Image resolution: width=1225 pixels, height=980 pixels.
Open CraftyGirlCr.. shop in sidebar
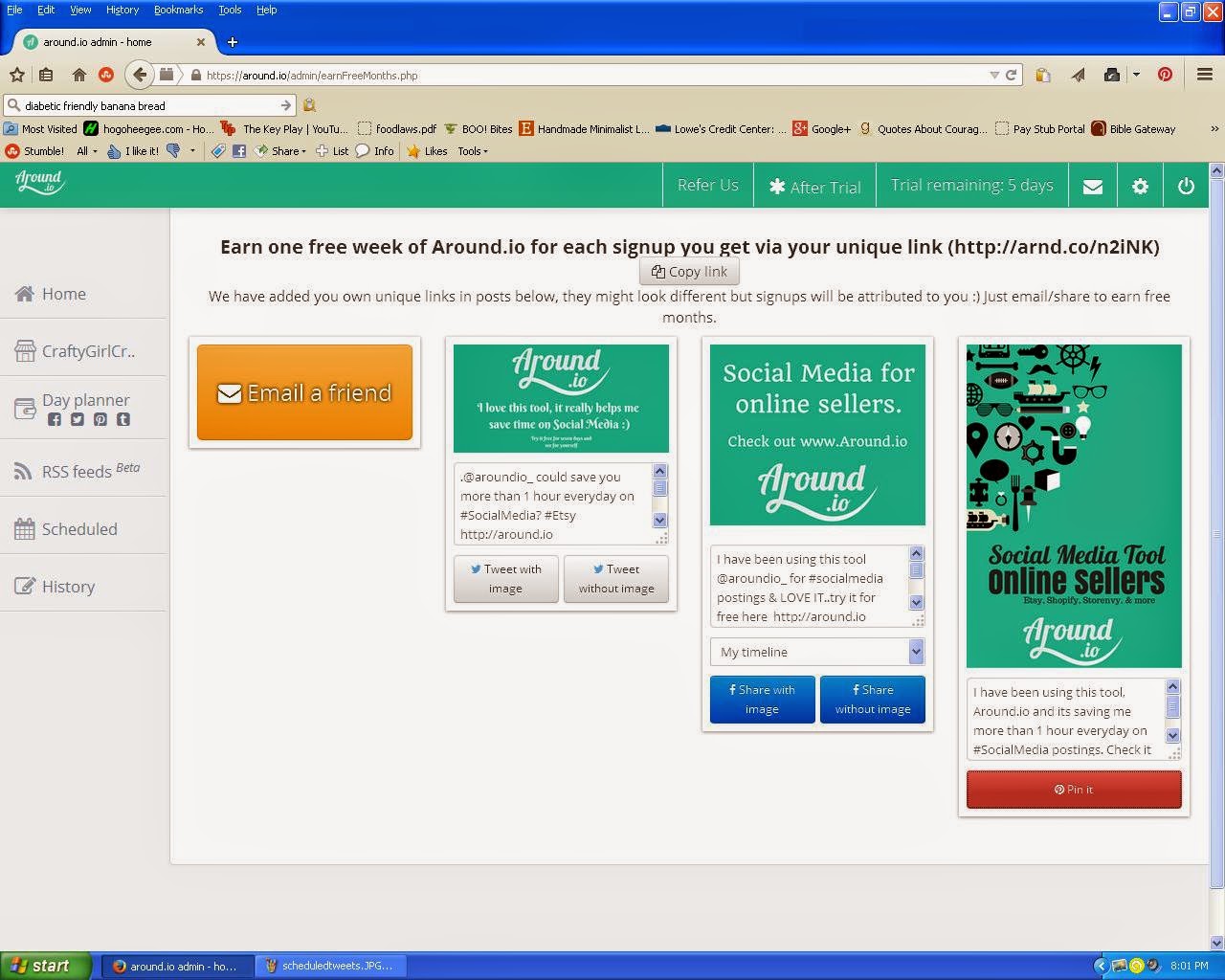pyautogui.click(x=75, y=351)
